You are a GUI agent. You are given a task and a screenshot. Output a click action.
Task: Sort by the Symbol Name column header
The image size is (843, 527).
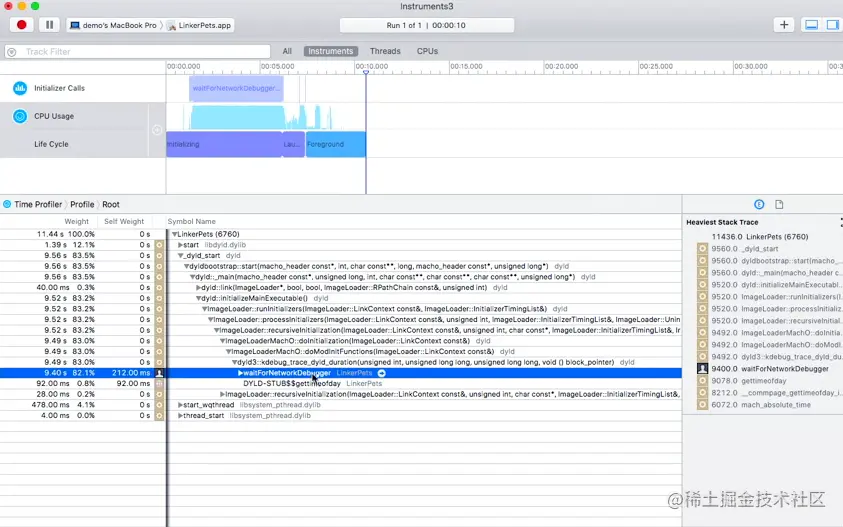[191, 222]
